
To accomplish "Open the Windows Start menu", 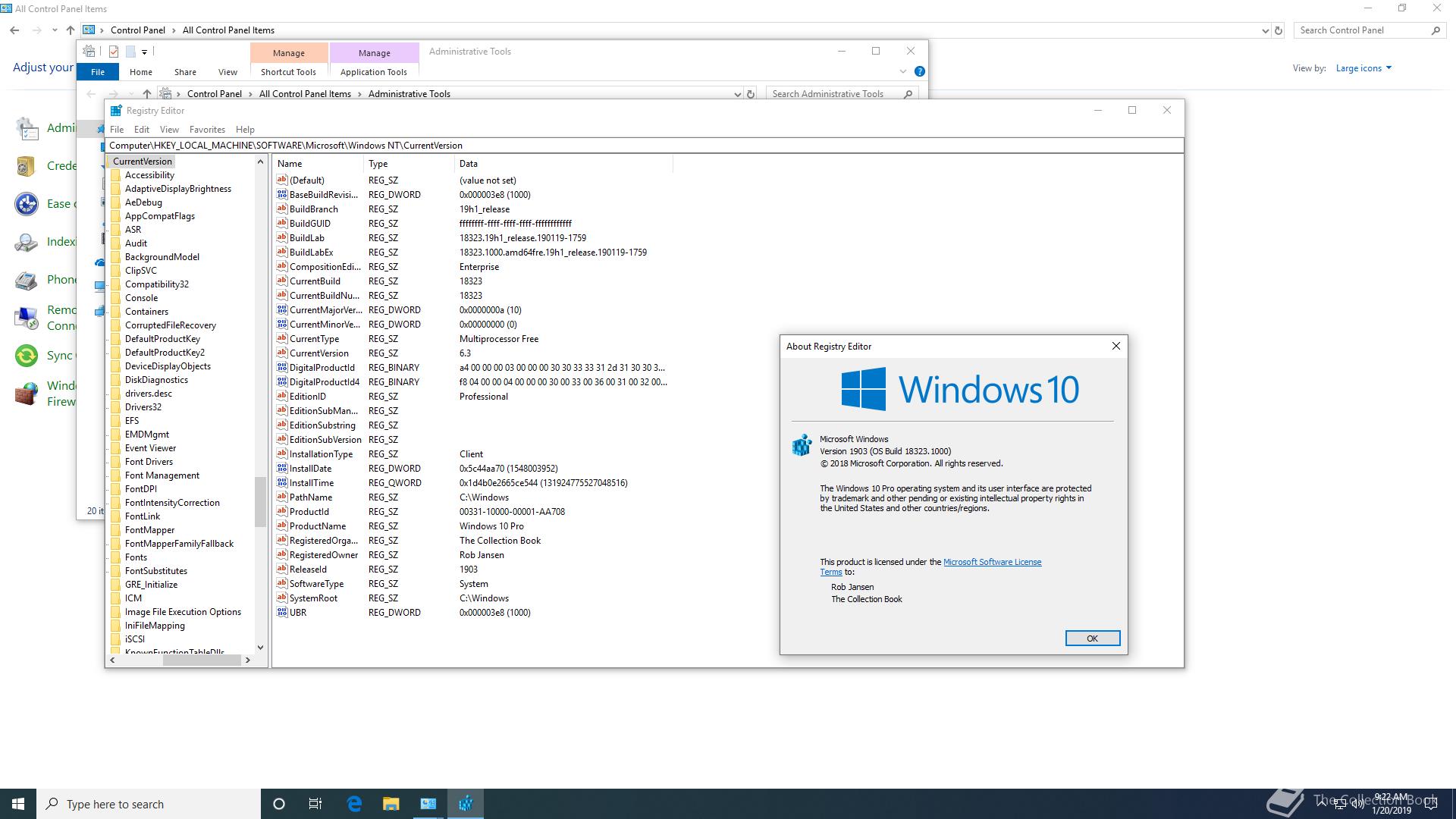I will (x=18, y=804).
